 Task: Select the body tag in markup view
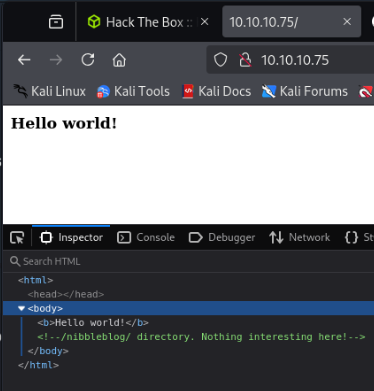(x=45, y=308)
